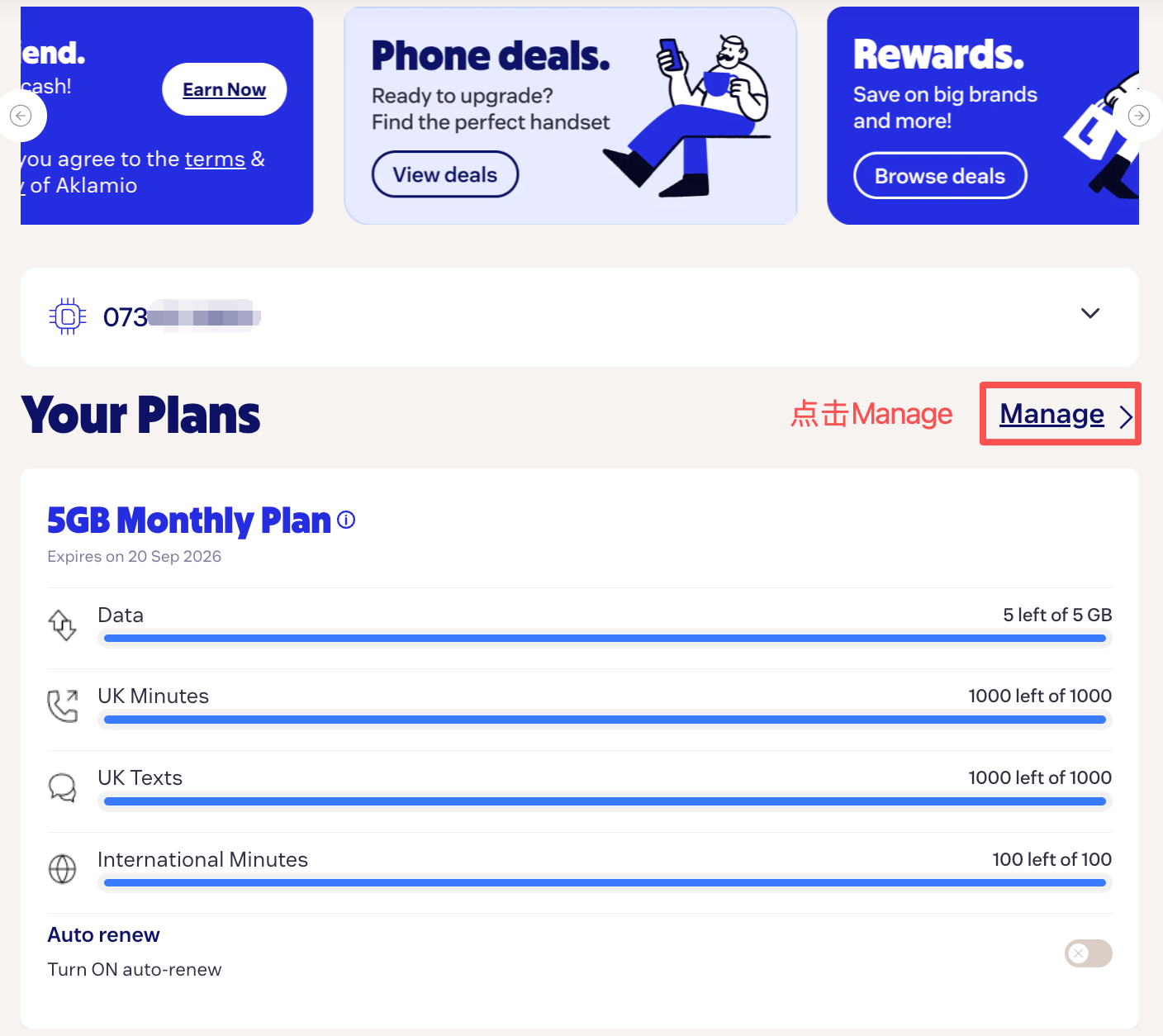
Task: Go to previous carousel card with left arrow
Action: coord(21,116)
